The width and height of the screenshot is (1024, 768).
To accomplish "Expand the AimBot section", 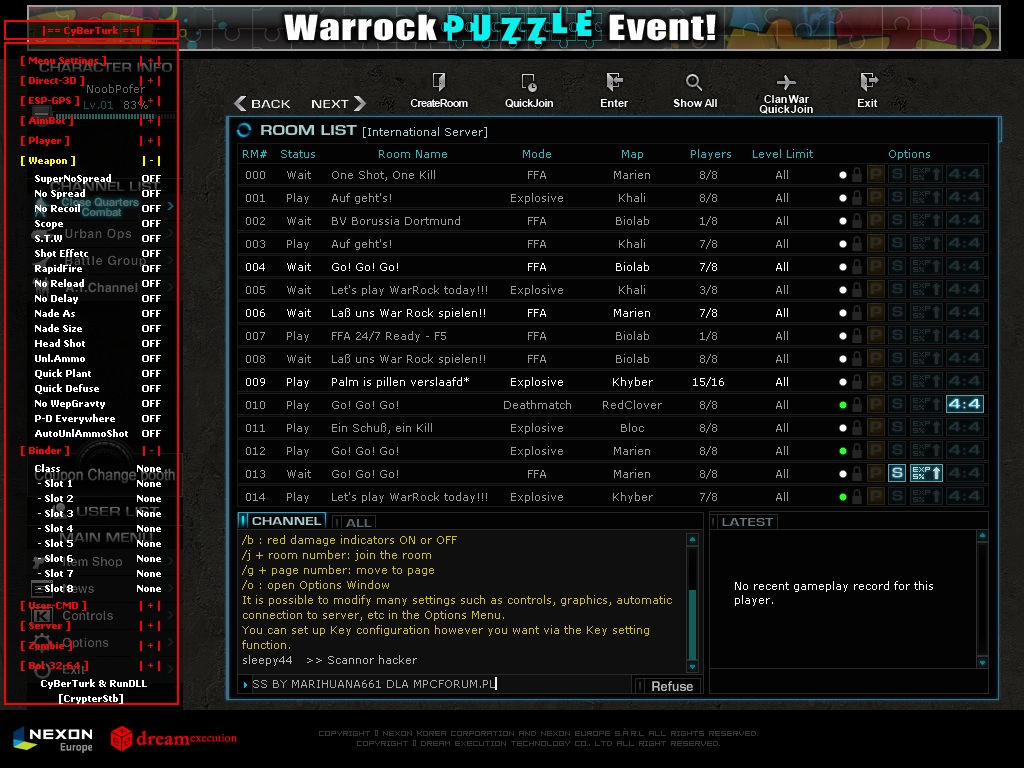I will point(150,121).
